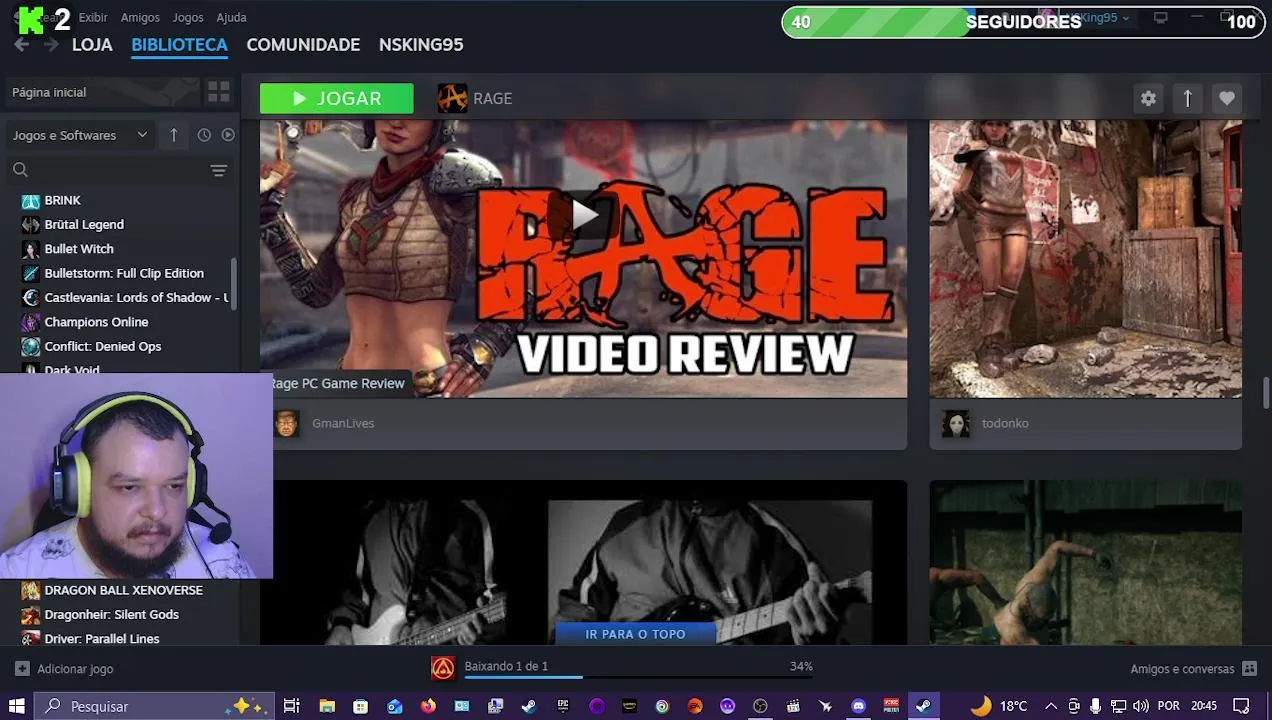Image resolution: width=1272 pixels, height=720 pixels.
Task: Open Amigos e conversas
Action: (x=1182, y=669)
